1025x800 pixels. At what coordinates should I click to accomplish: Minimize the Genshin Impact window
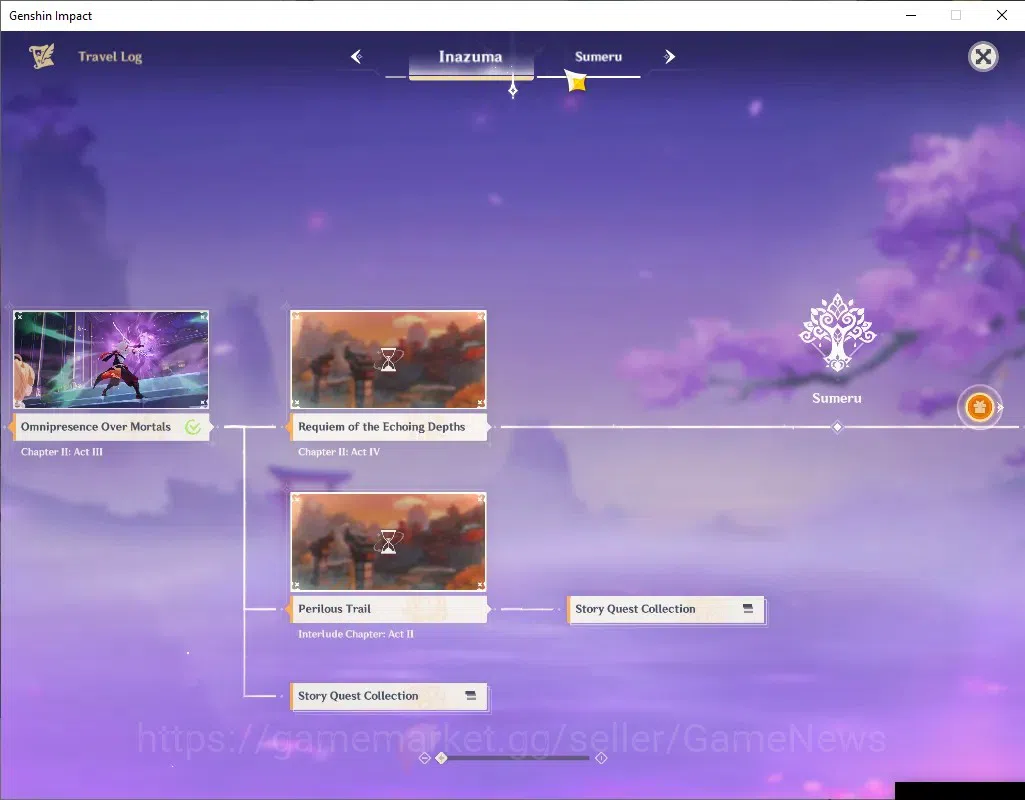click(911, 15)
